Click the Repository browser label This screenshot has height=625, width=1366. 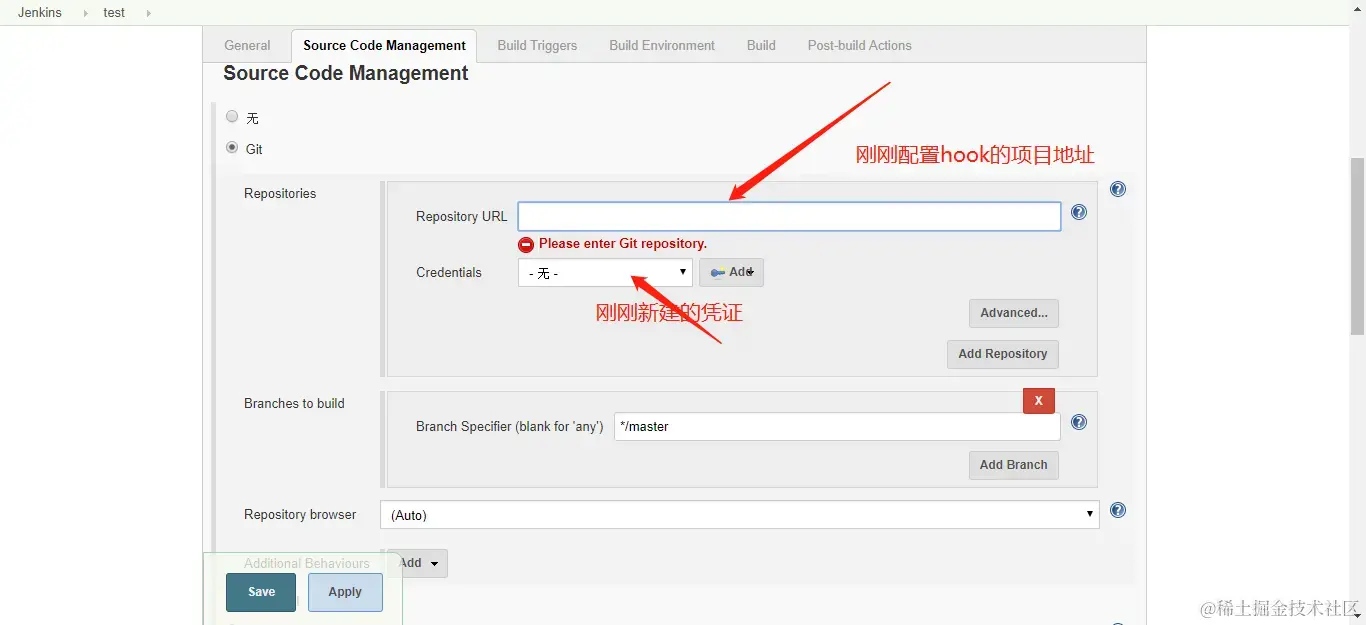[x=300, y=514]
